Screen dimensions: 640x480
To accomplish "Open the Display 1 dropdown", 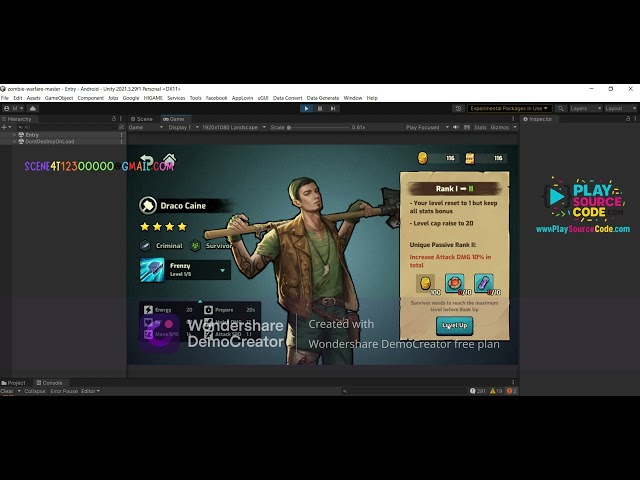I will (184, 127).
